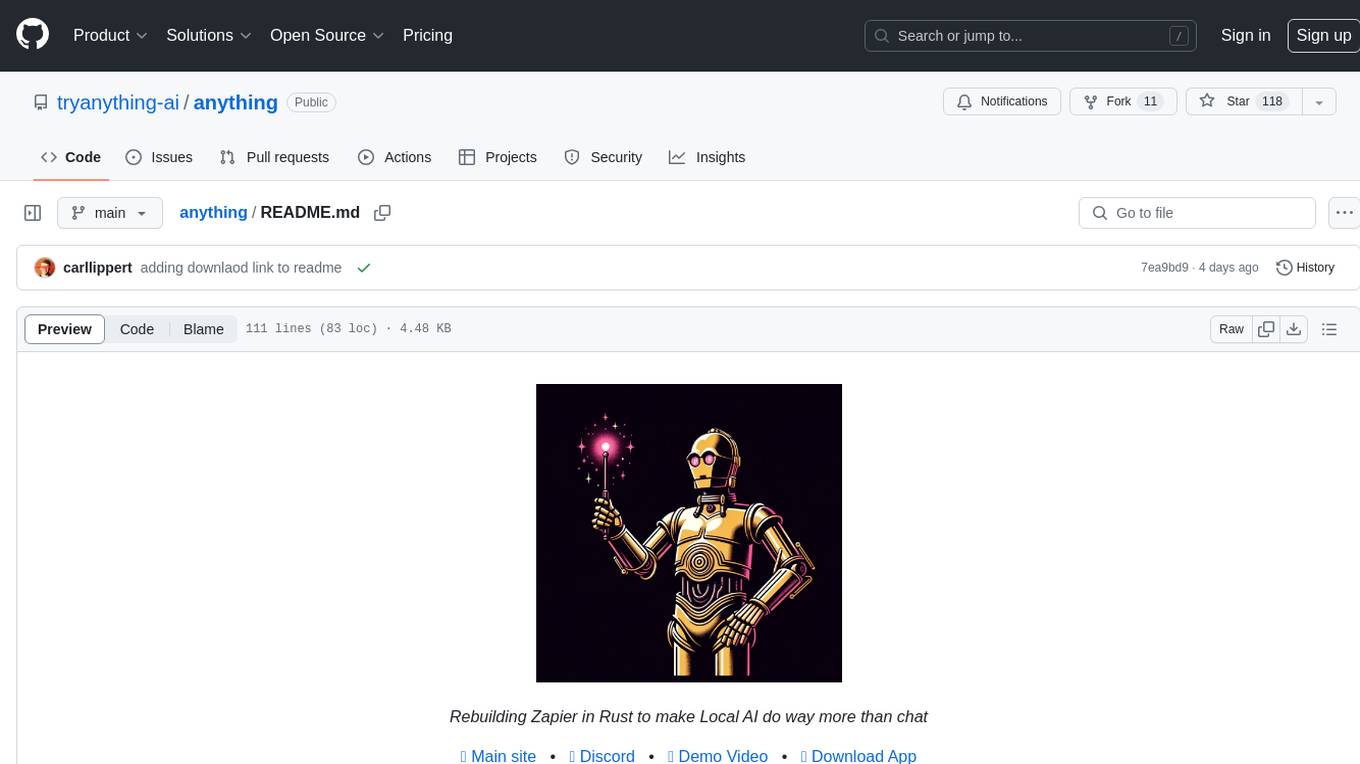Click the Go to file search field
Image resolution: width=1360 pixels, height=764 pixels.
[1197, 213]
